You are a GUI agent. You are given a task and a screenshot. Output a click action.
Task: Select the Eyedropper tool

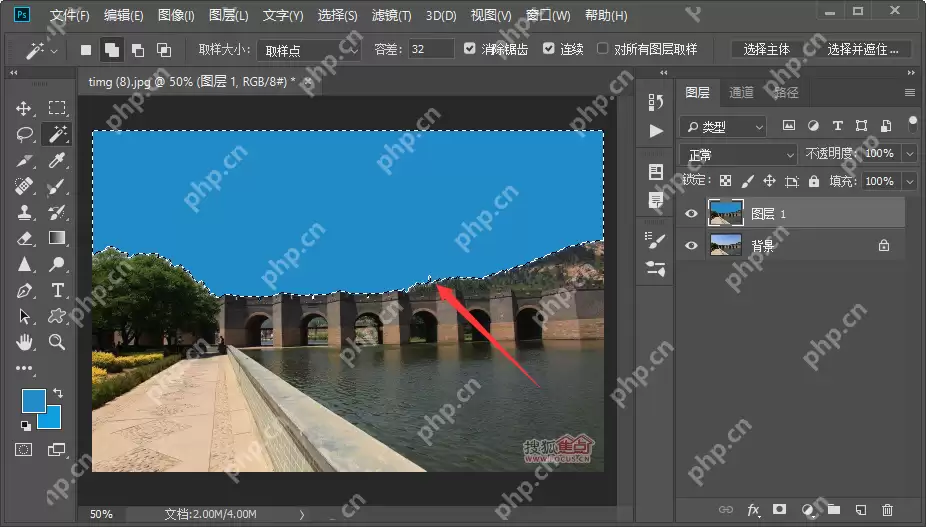click(57, 160)
